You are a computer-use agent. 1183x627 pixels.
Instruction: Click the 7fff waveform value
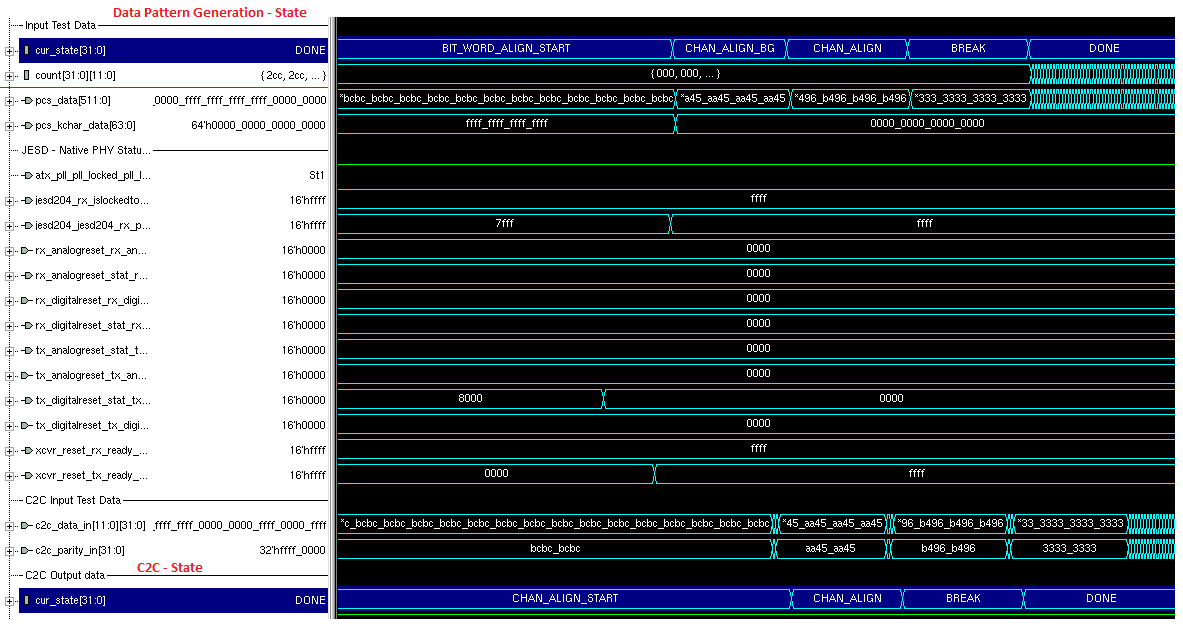click(504, 223)
